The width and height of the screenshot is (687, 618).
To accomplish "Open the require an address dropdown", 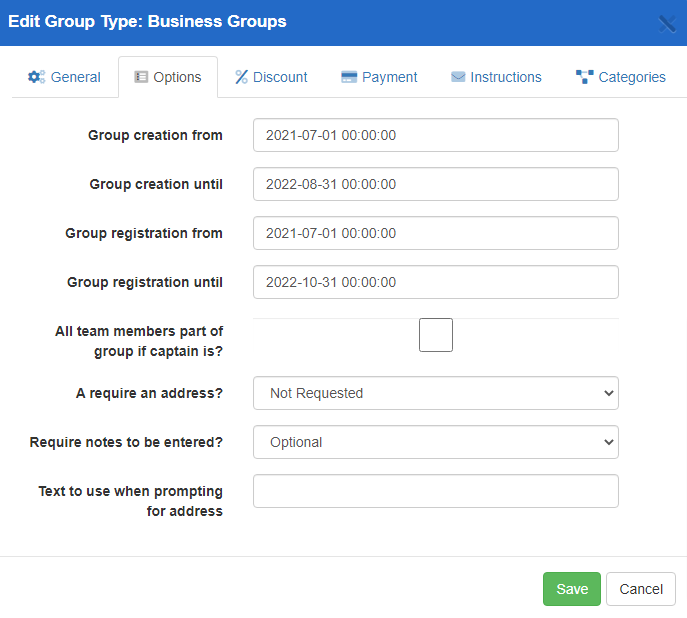I will click(x=436, y=393).
